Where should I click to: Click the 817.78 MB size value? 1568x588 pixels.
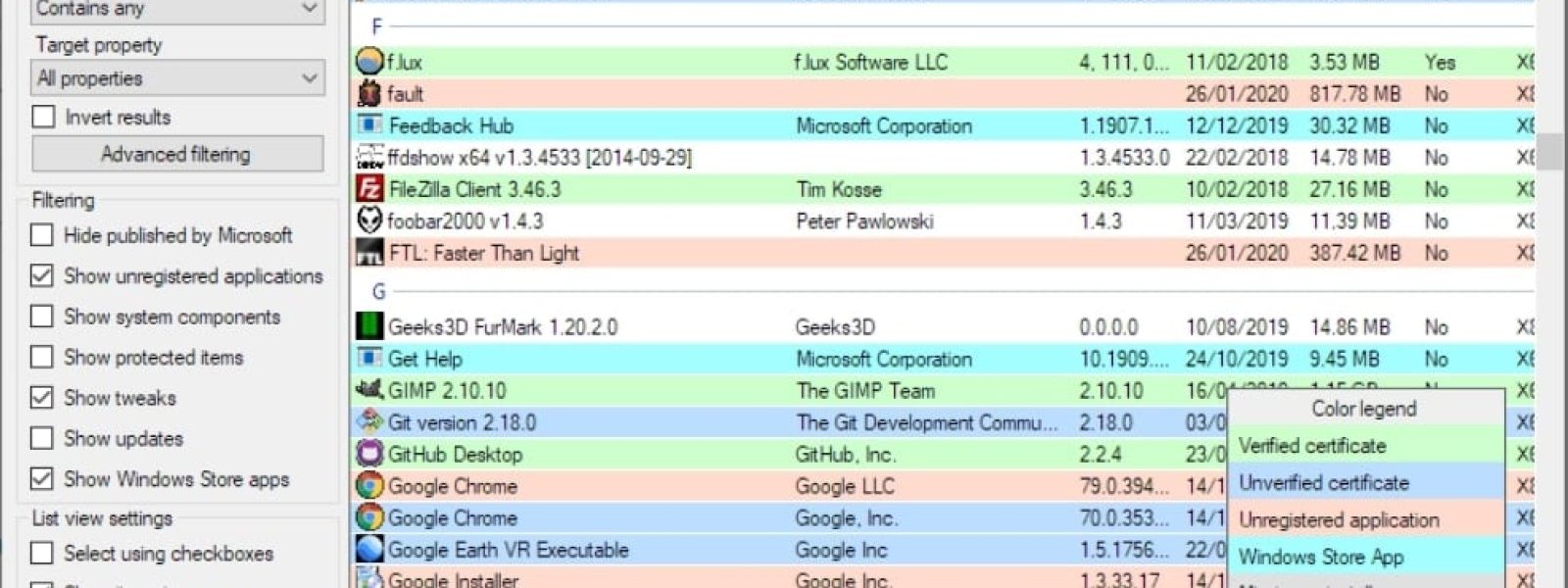[x=1354, y=94]
